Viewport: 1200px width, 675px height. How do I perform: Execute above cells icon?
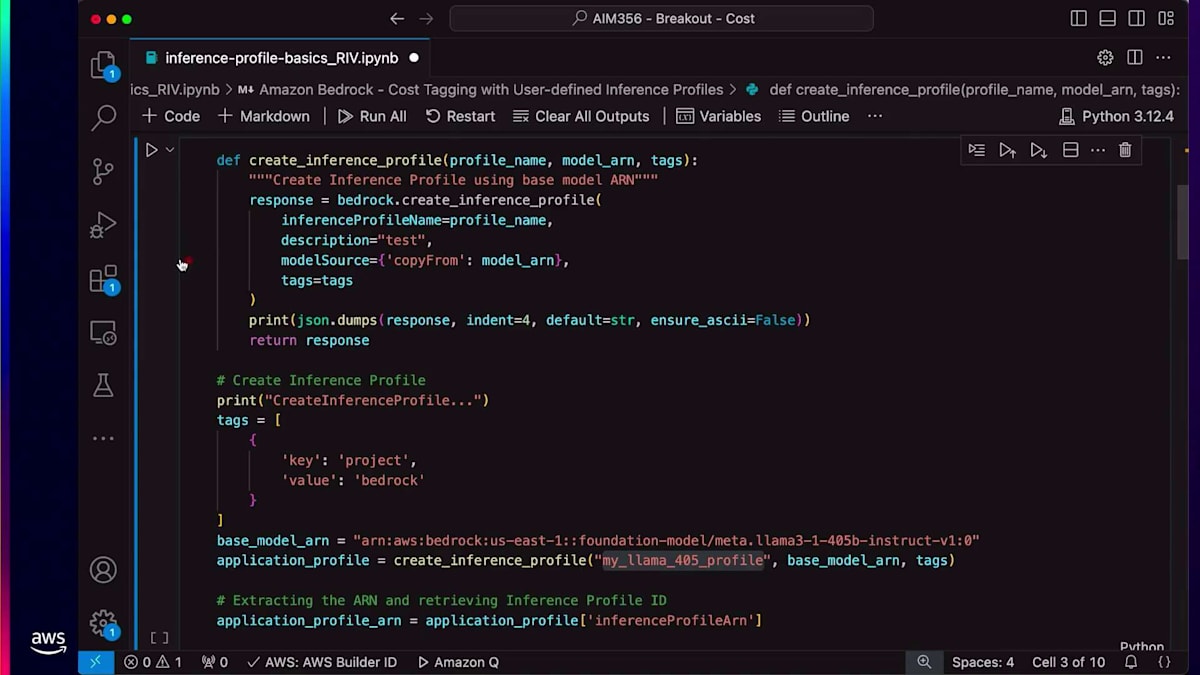1008,150
